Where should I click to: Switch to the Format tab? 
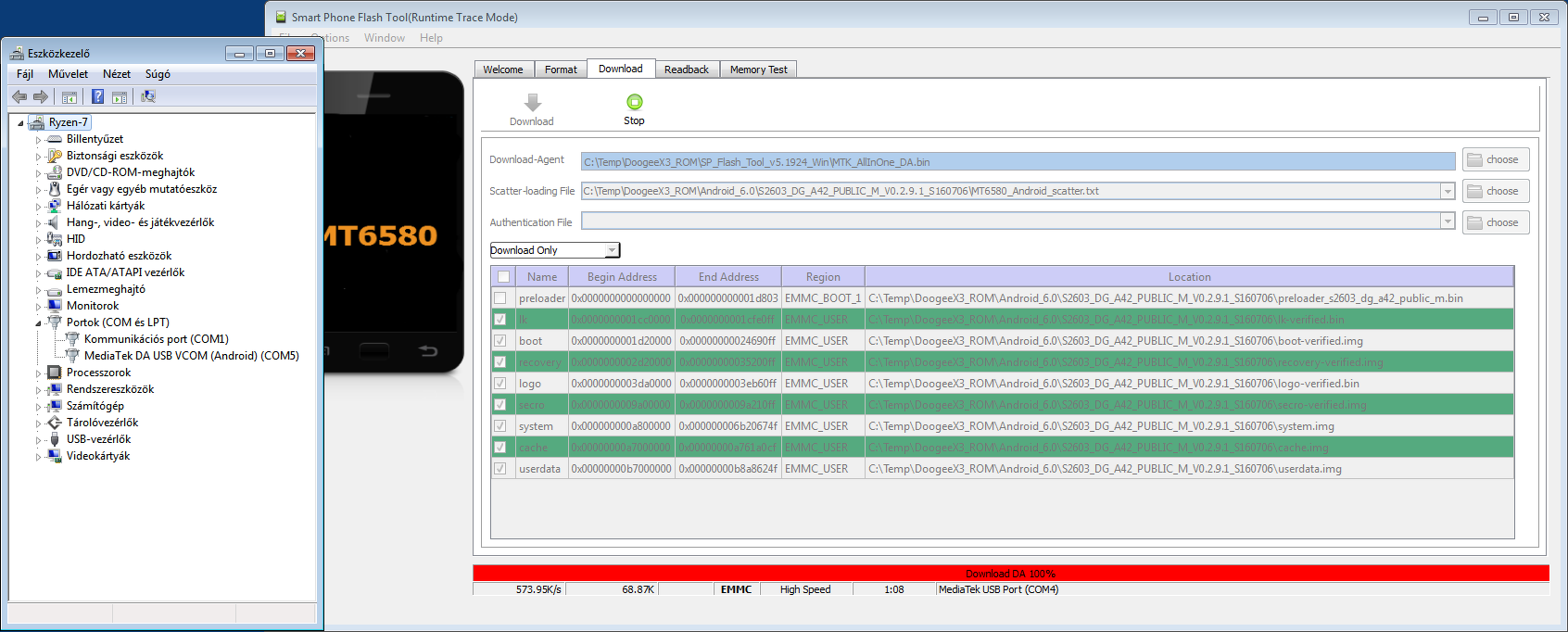561,70
